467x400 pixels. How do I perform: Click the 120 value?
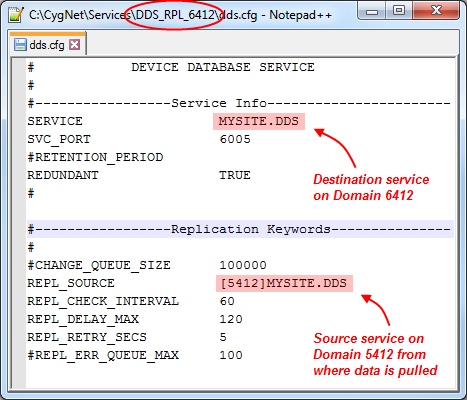click(x=231, y=319)
